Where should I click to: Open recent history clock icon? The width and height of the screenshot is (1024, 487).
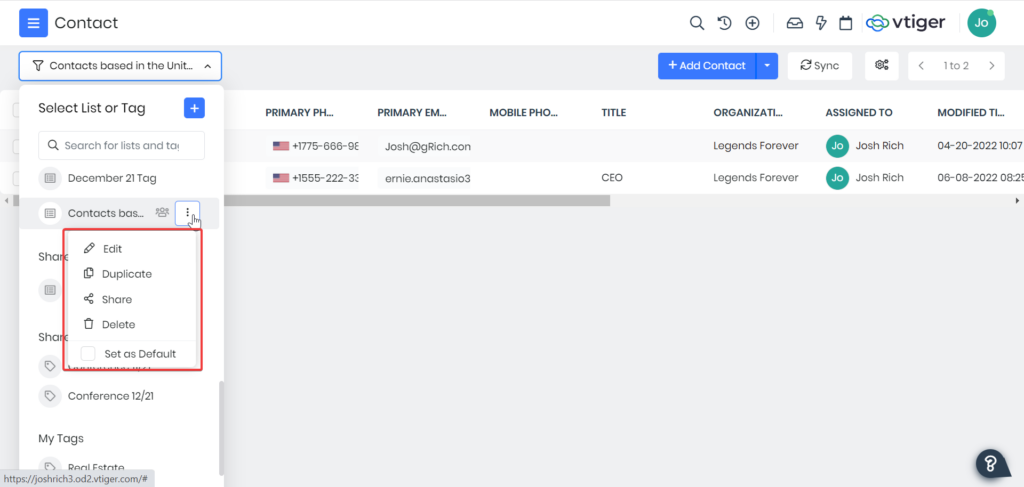click(x=725, y=23)
